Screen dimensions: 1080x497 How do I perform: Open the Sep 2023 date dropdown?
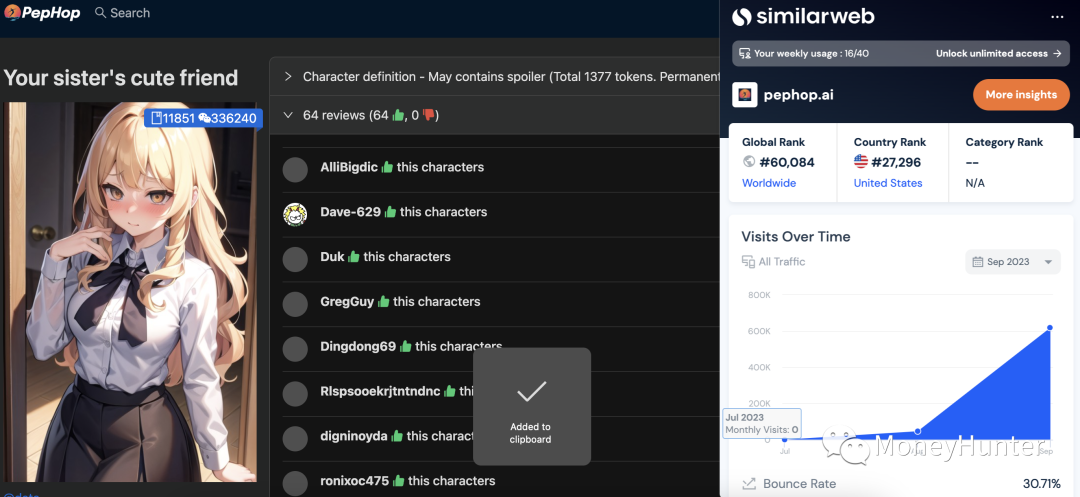point(1012,262)
